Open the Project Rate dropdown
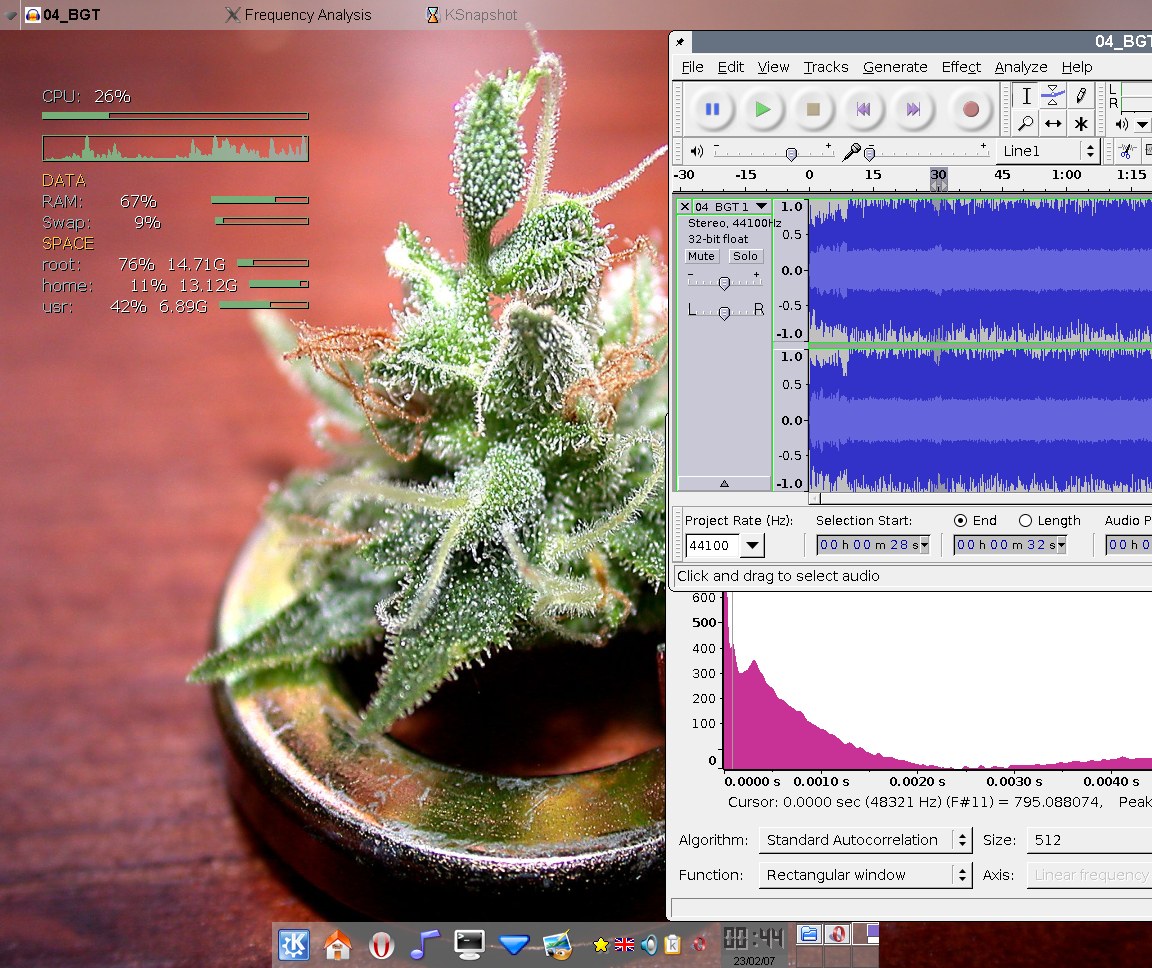Image resolution: width=1152 pixels, height=968 pixels. click(752, 546)
